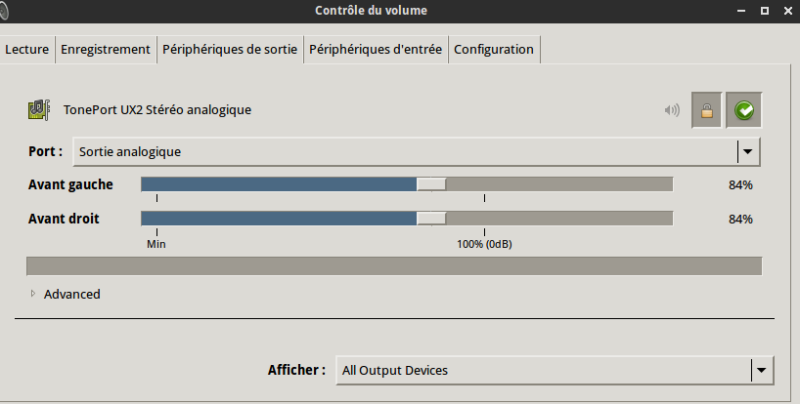Screen dimensions: 800x404
Task: Click the Avant gauche volume slider handle
Action: 432,184
